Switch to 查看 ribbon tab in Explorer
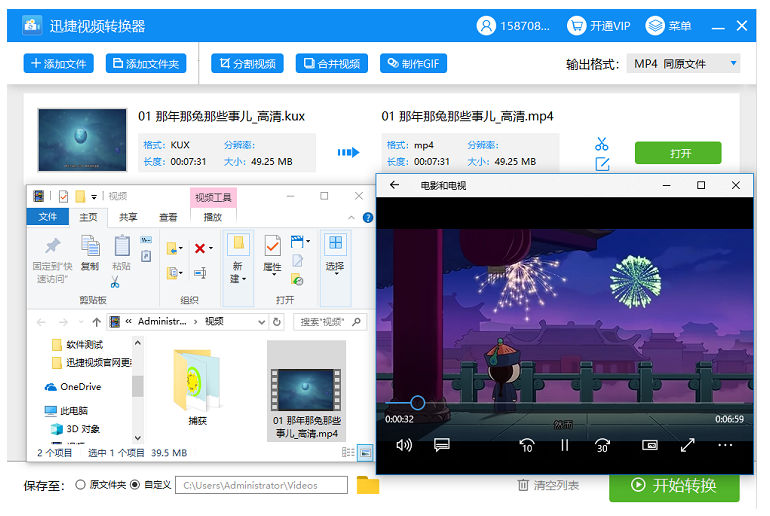This screenshot has width=770, height=516. [x=168, y=217]
